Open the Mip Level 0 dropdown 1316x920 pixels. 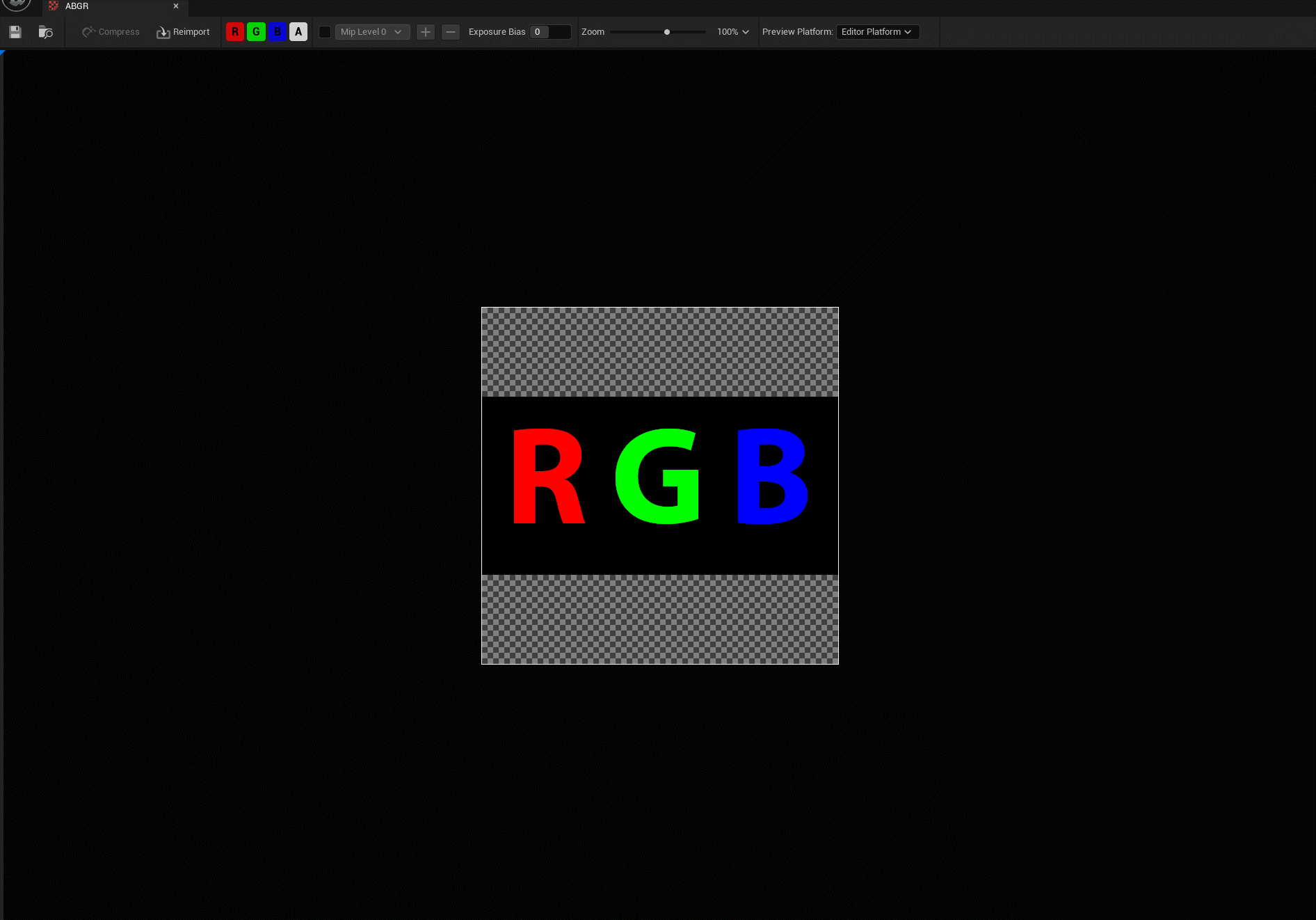click(x=372, y=32)
